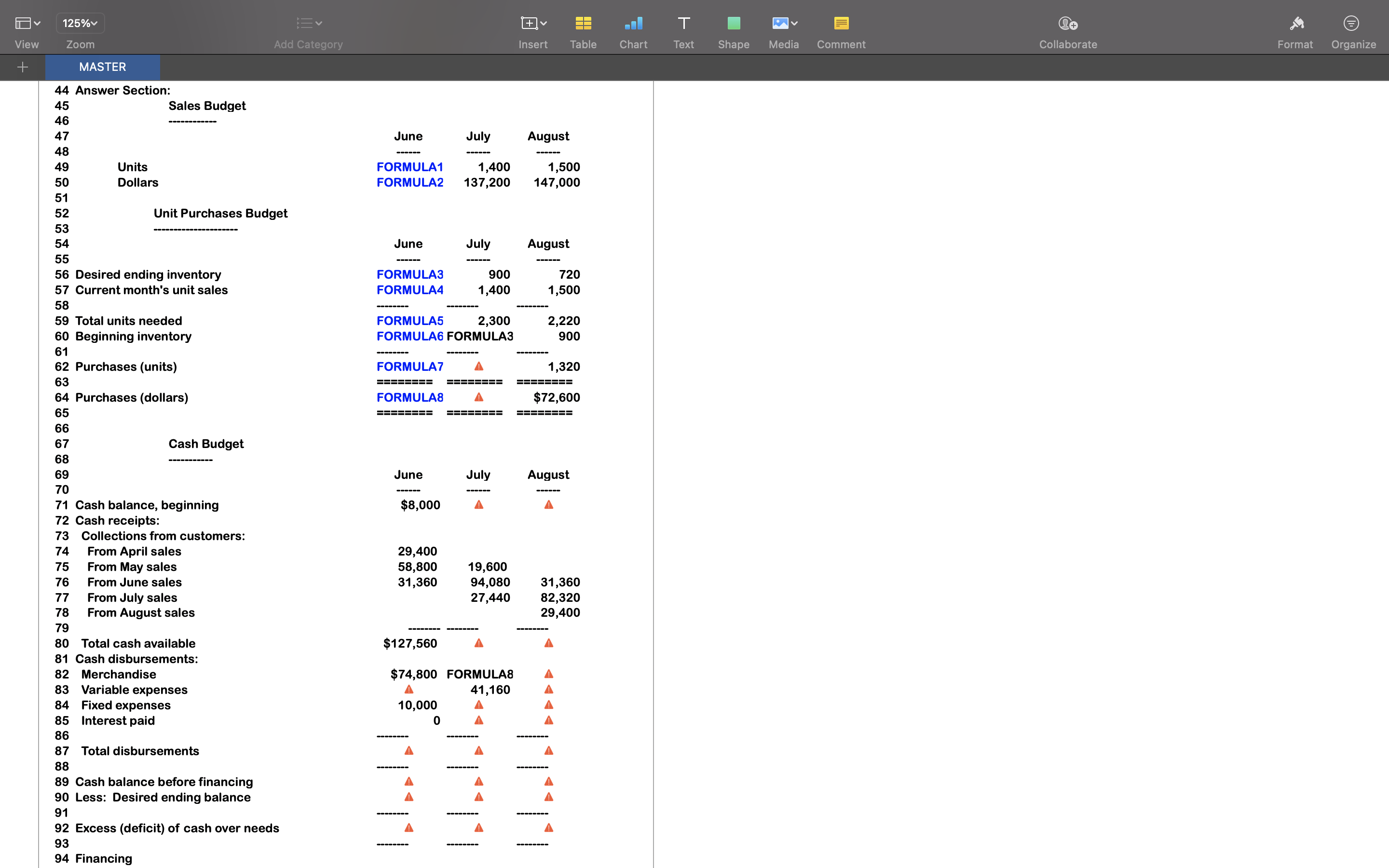Insert a shape using the Shape icon
The width and height of the screenshot is (1389, 868).
(734, 23)
